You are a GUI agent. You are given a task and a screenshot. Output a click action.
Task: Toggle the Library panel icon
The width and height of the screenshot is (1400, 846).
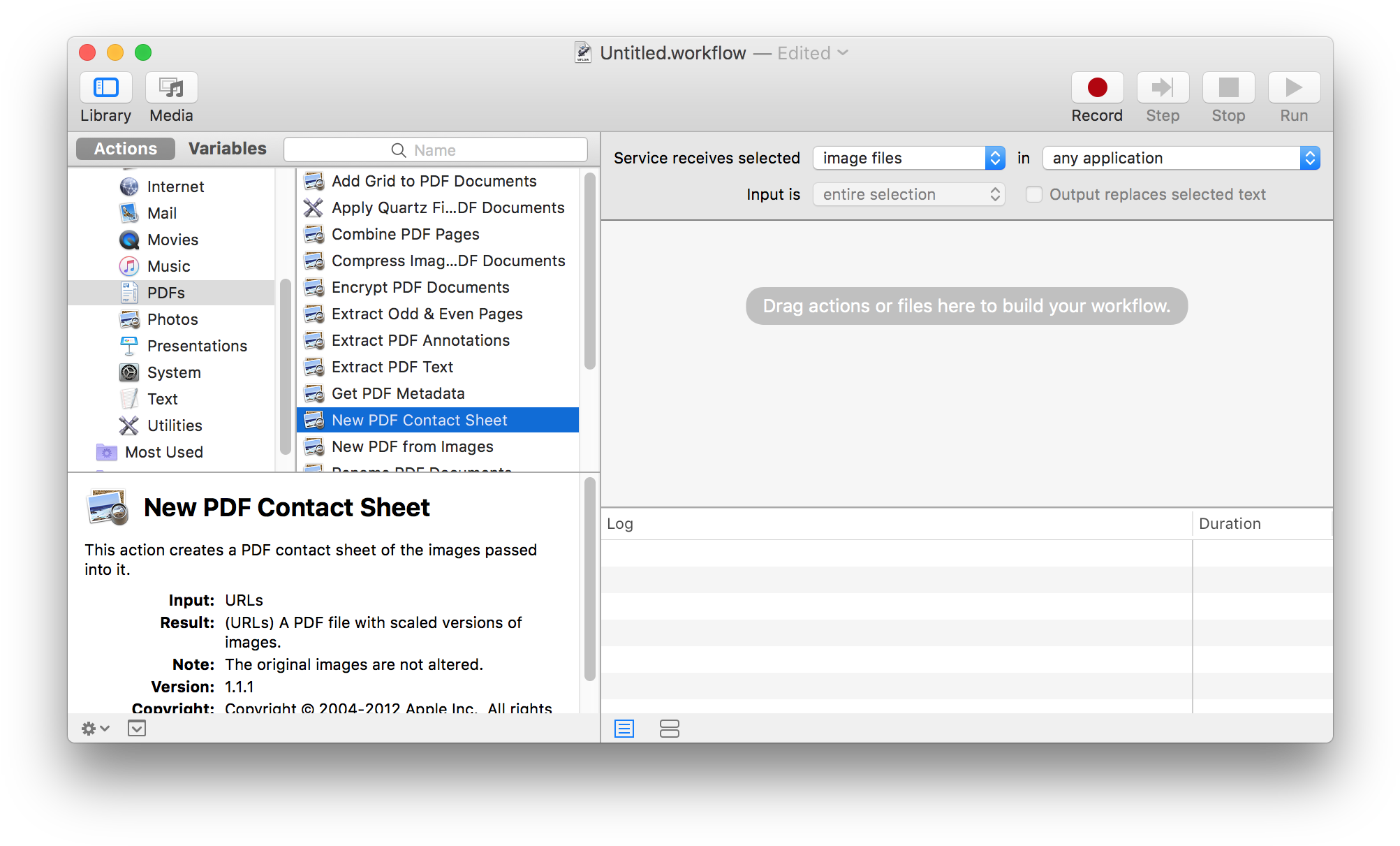(105, 88)
